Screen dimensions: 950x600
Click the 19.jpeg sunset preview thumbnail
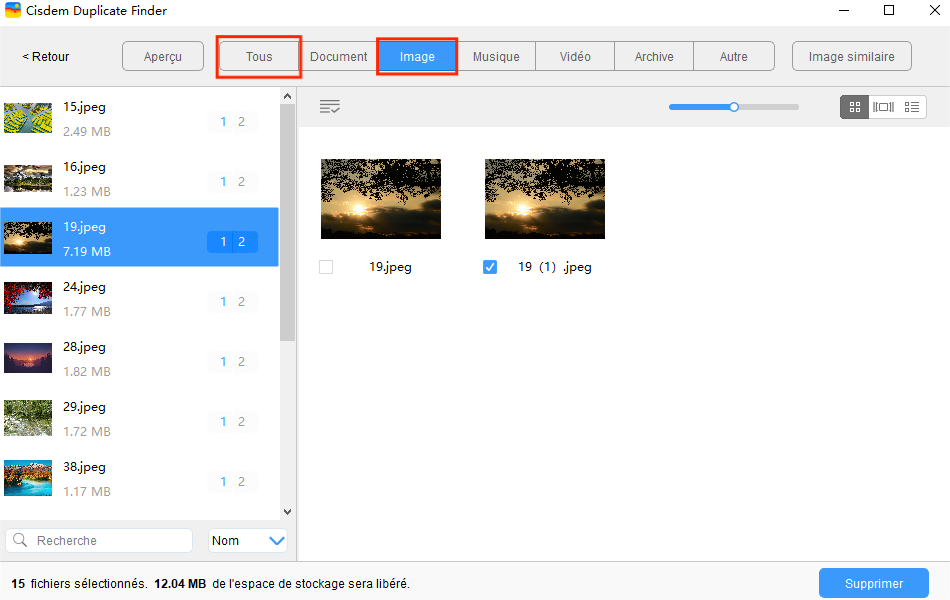pos(380,199)
